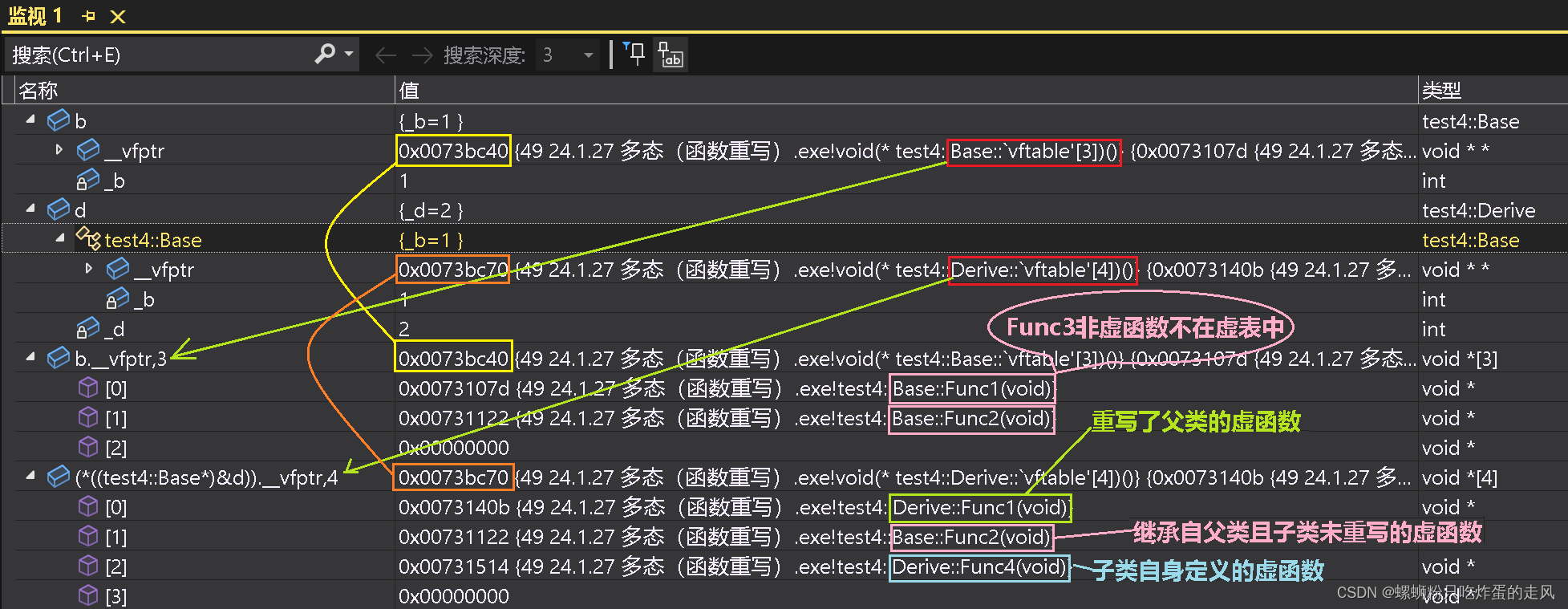Click the cube icon of Base's __vfptr

point(118,269)
